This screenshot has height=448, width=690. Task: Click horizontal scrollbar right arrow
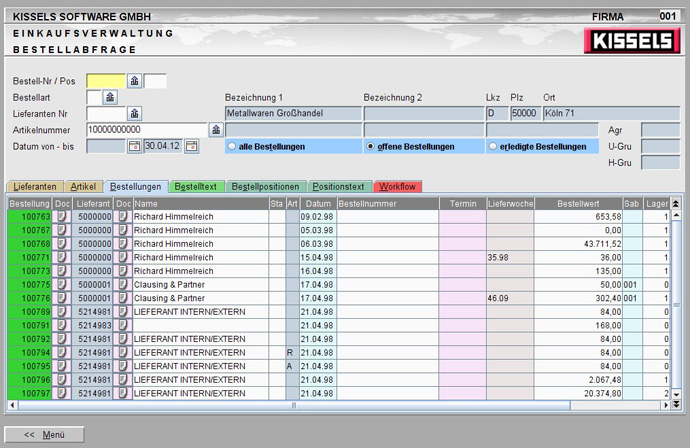tap(666, 405)
